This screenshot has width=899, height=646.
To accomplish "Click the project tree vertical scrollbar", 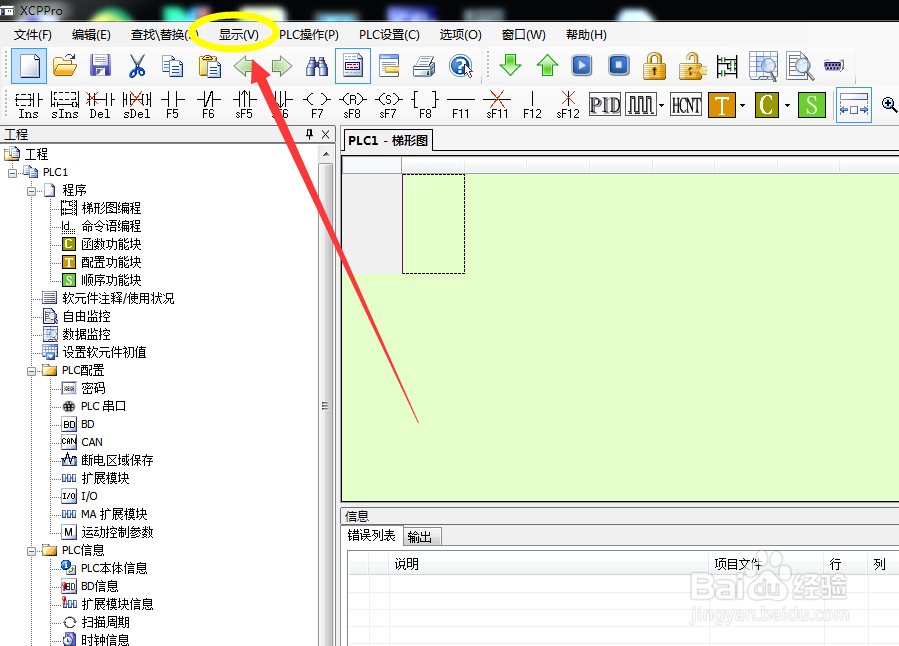I will click(x=322, y=405).
